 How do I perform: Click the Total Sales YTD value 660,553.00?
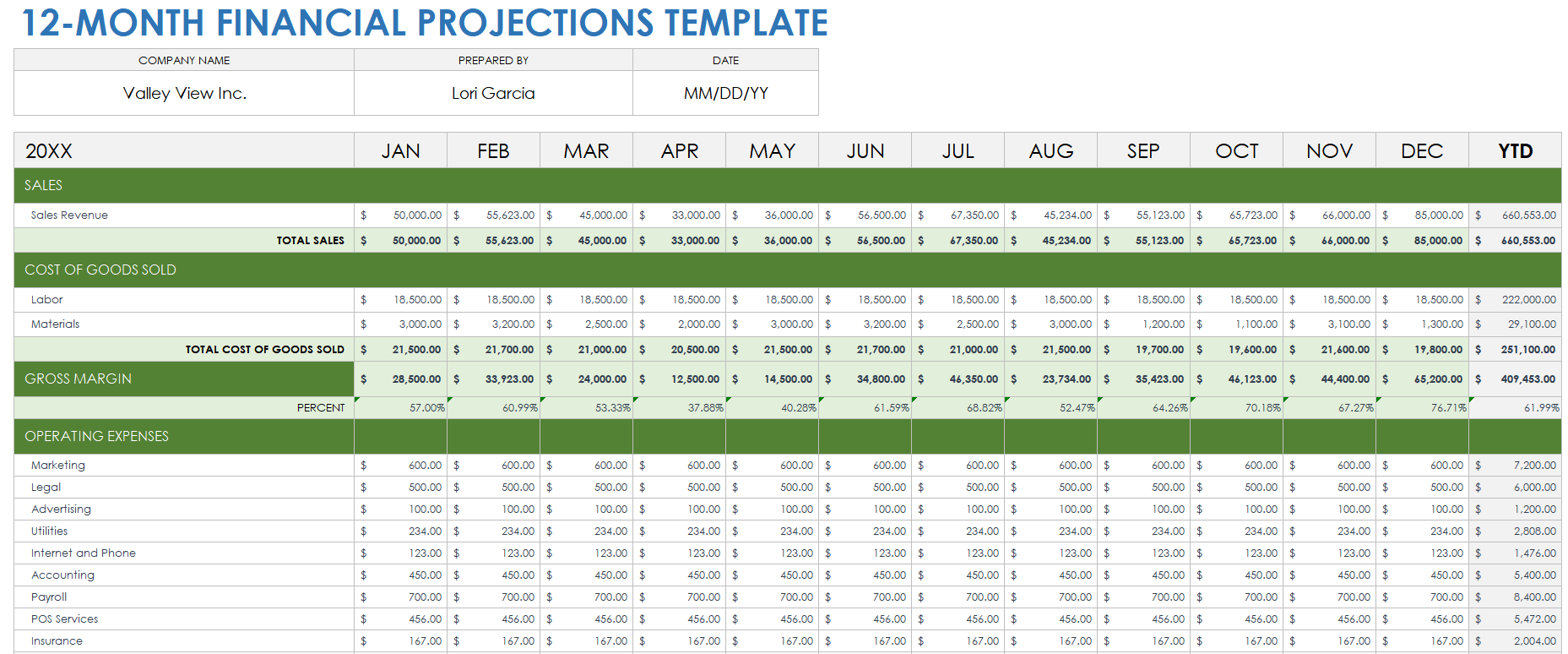coord(1527,241)
